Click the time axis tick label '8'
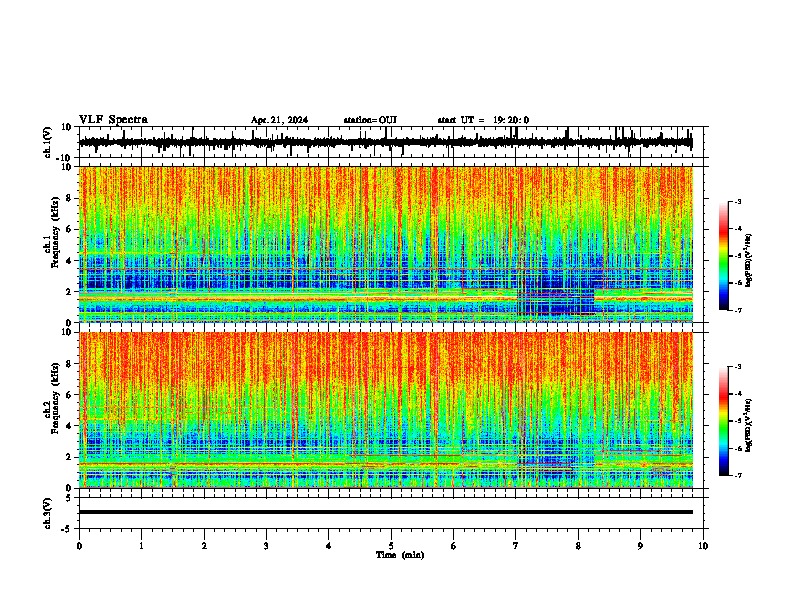The image size is (792, 612). pos(578,546)
